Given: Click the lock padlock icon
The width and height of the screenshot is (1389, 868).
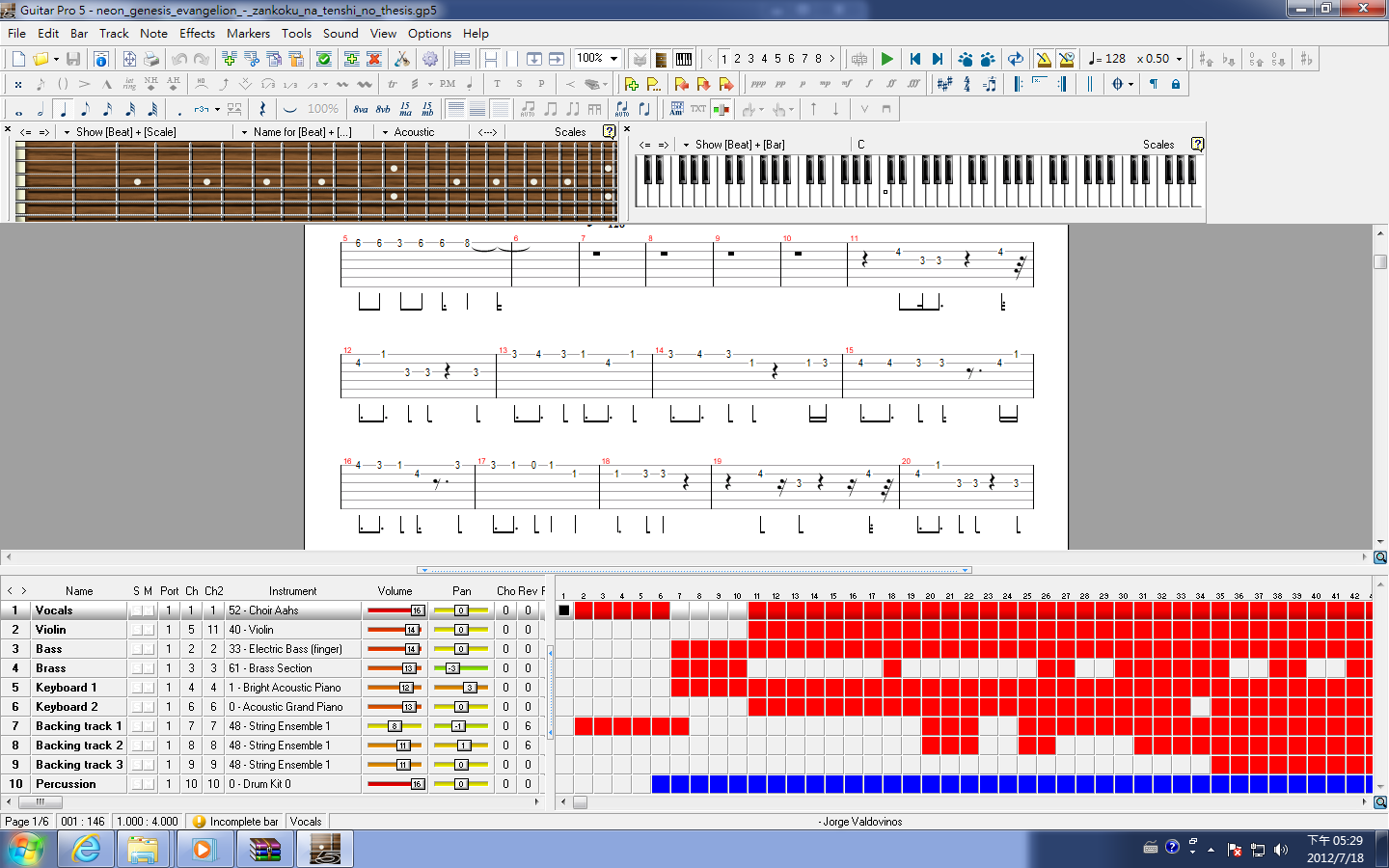Looking at the screenshot, I should click(1175, 84).
